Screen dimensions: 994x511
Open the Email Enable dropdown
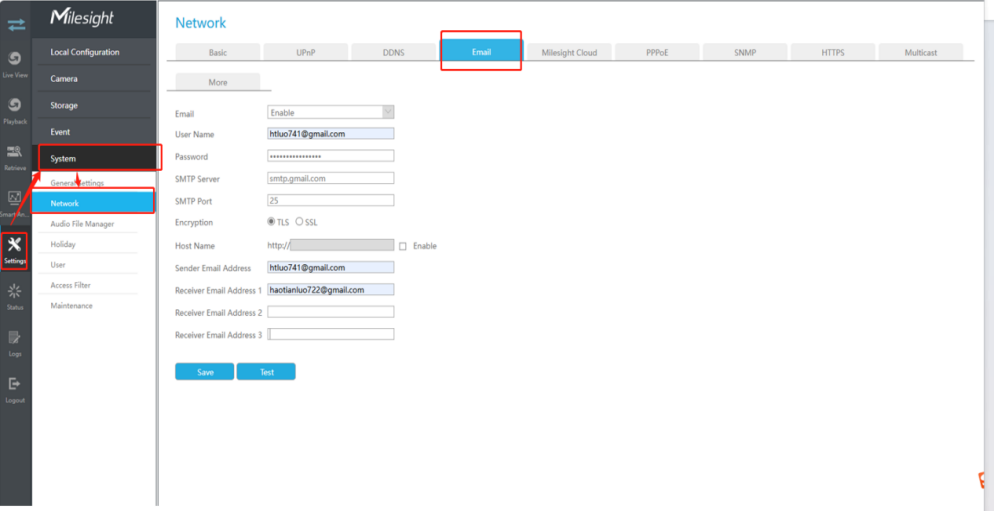pos(330,112)
